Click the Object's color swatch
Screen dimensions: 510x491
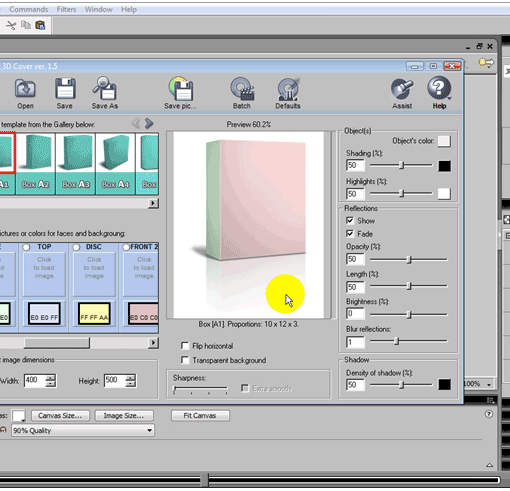coord(444,141)
